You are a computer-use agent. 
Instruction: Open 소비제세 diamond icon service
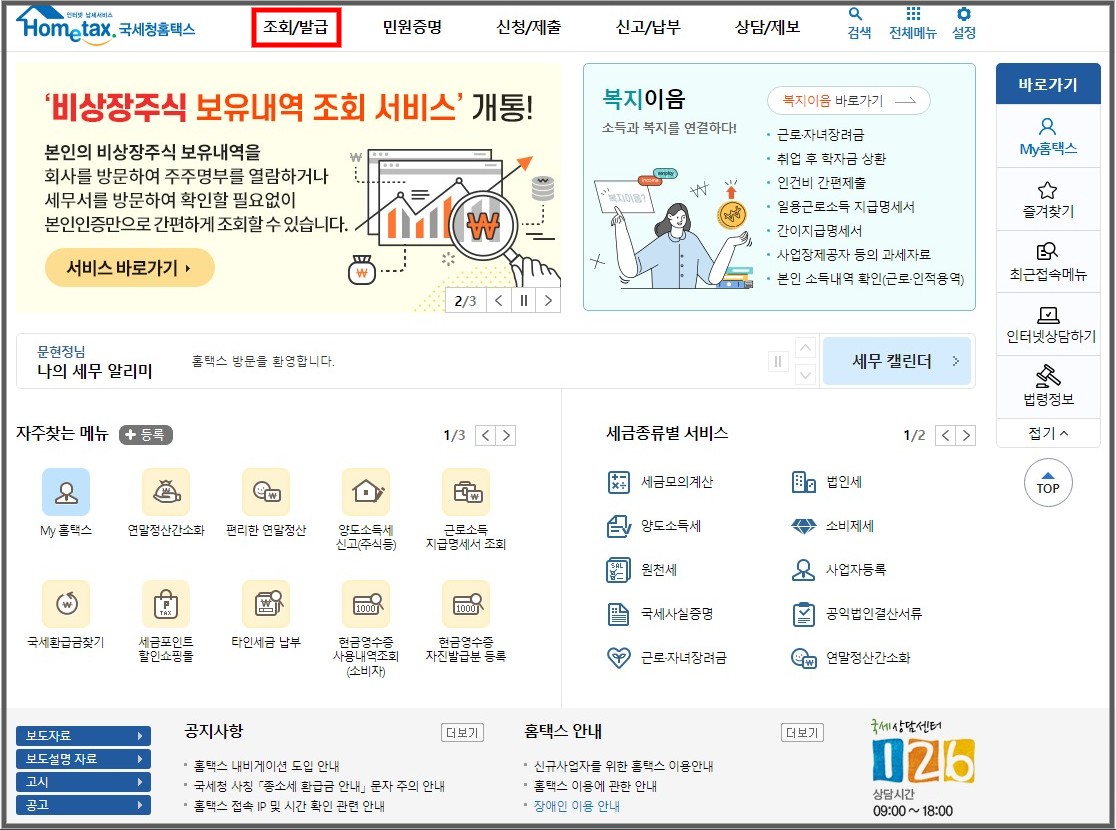coord(833,526)
